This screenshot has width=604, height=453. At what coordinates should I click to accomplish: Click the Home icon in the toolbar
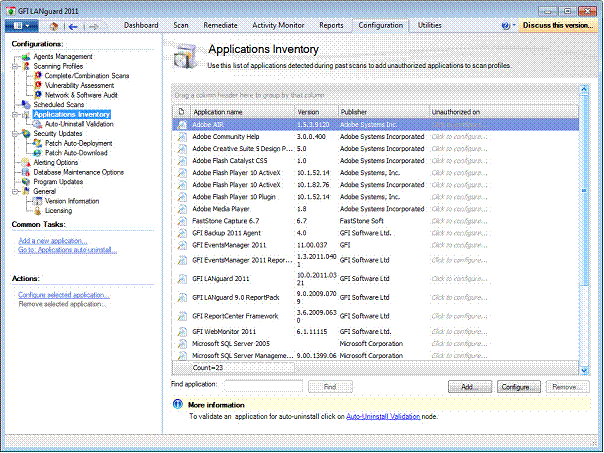54,26
